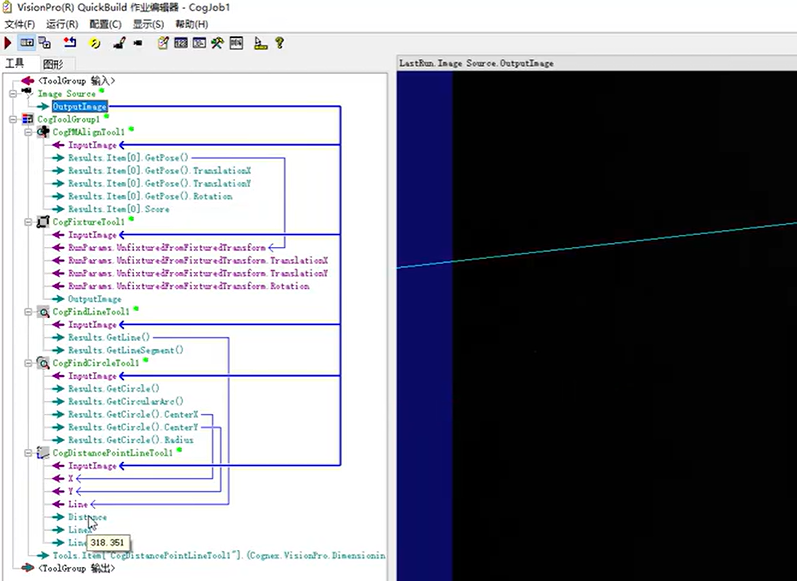Image resolution: width=797 pixels, height=581 pixels.
Task: Switch to the 图形 tab
Action: point(53,64)
